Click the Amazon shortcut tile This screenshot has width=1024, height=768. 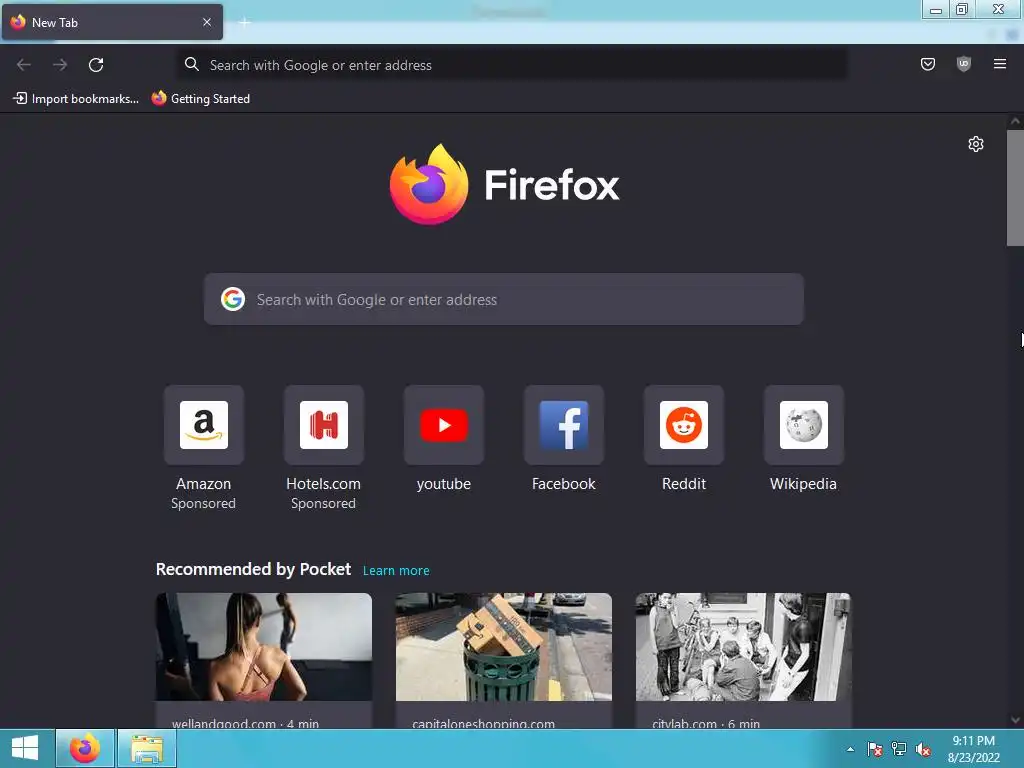click(204, 425)
